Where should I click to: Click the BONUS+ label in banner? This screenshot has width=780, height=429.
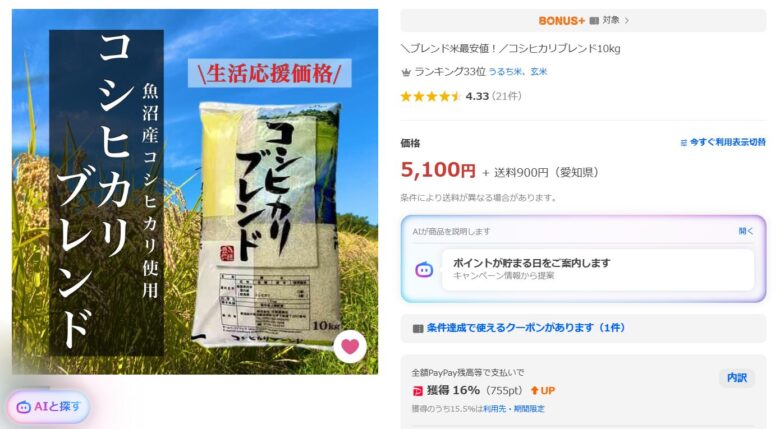pos(562,21)
